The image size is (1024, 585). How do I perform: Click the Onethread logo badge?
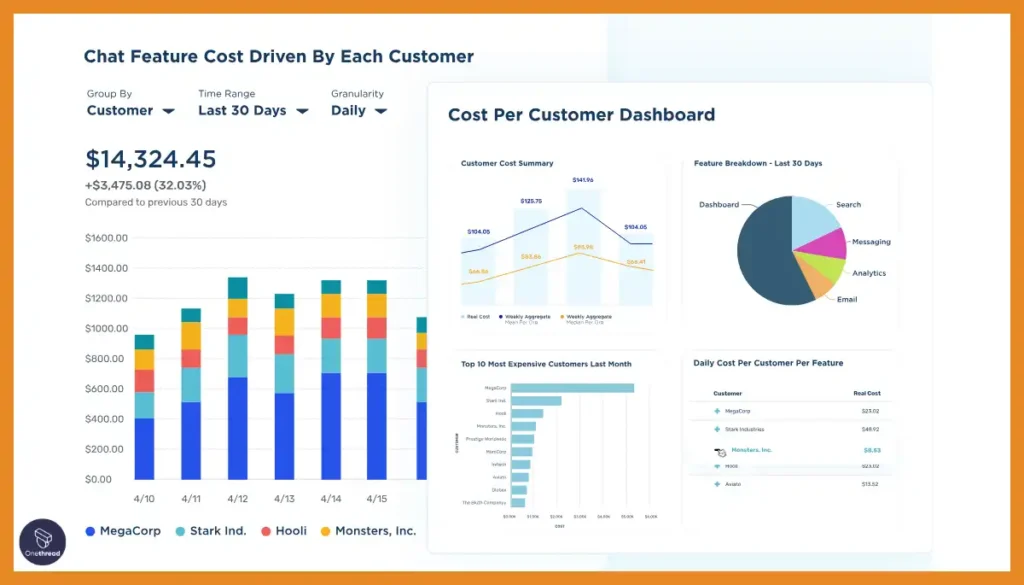[x=42, y=542]
